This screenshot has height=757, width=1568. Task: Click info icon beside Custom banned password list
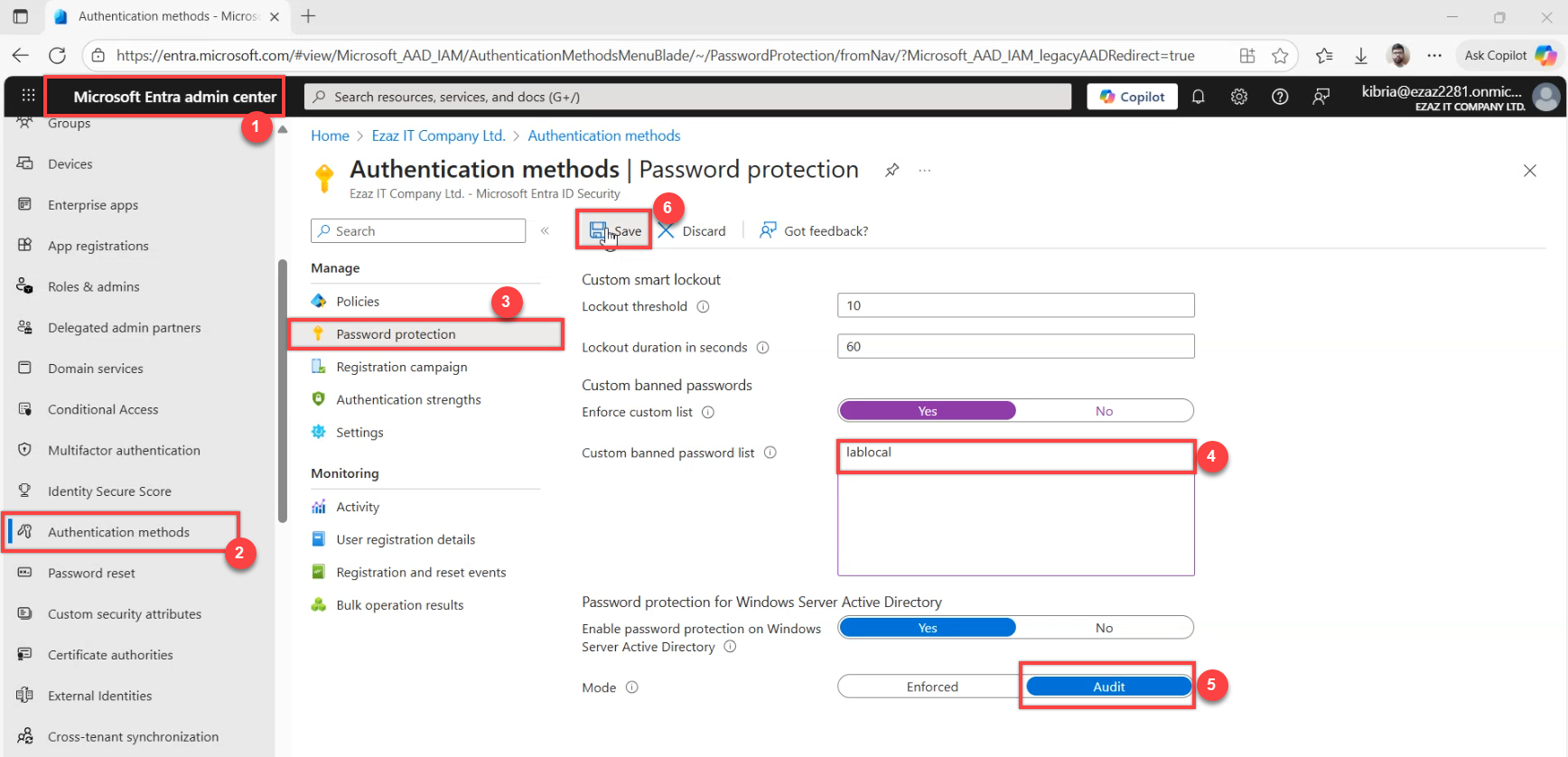point(770,453)
